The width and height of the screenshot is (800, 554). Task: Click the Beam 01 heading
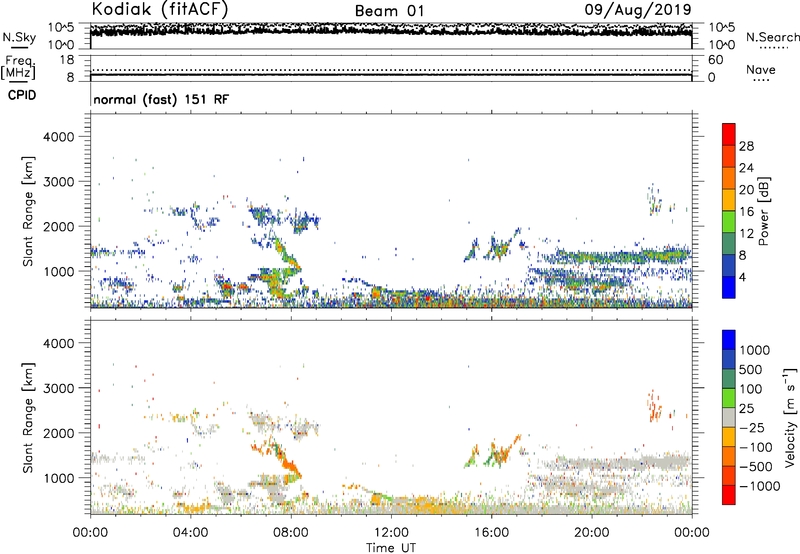[389, 11]
